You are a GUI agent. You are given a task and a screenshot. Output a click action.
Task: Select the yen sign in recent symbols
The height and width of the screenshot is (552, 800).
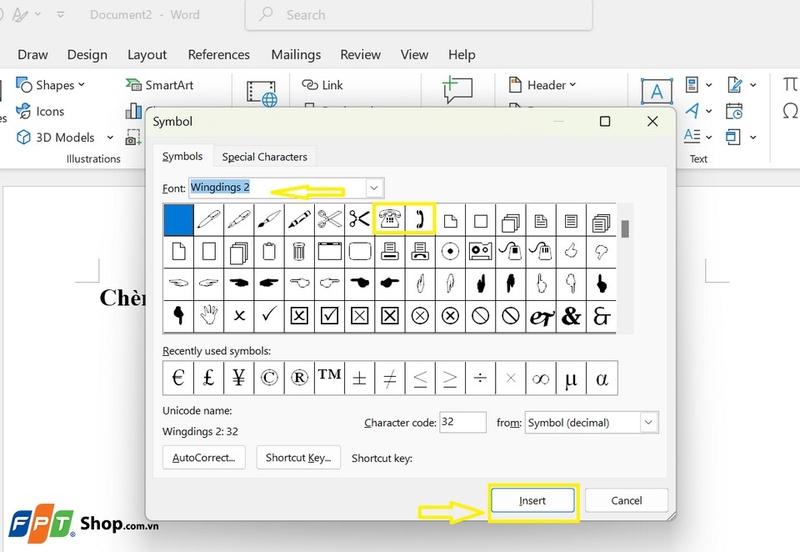click(x=238, y=378)
